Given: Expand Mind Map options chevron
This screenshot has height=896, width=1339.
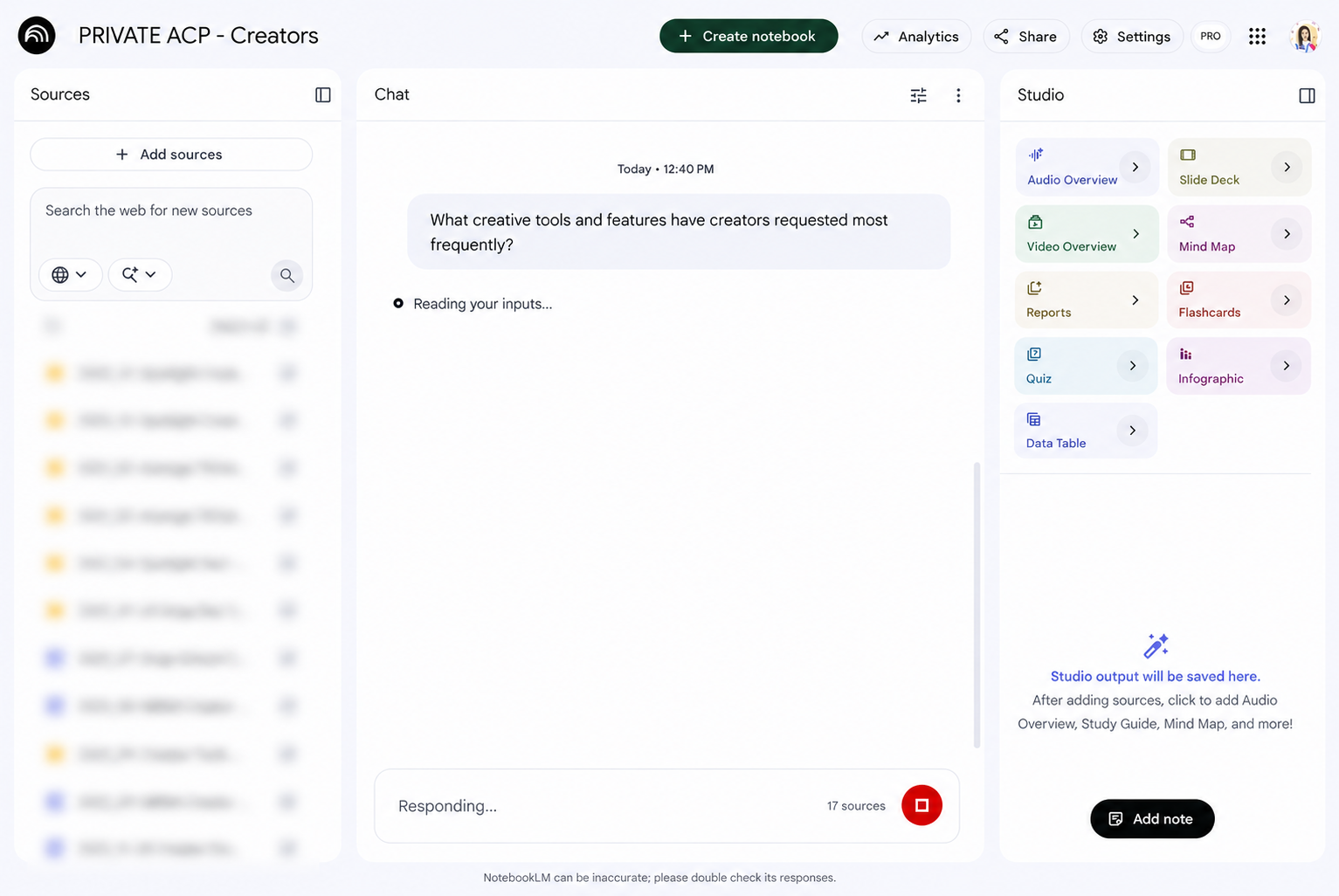Looking at the screenshot, I should click(1287, 234).
